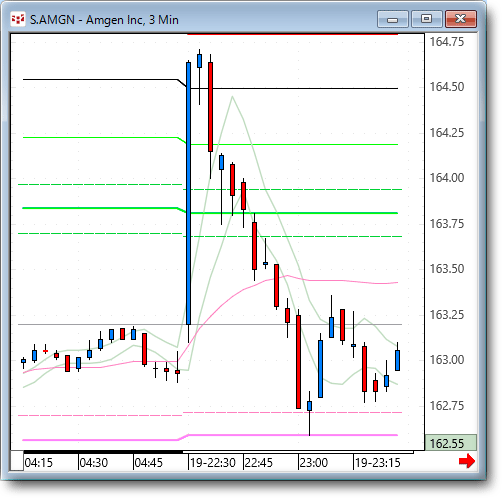Minimize the S.AMGN chart window

[393, 19]
